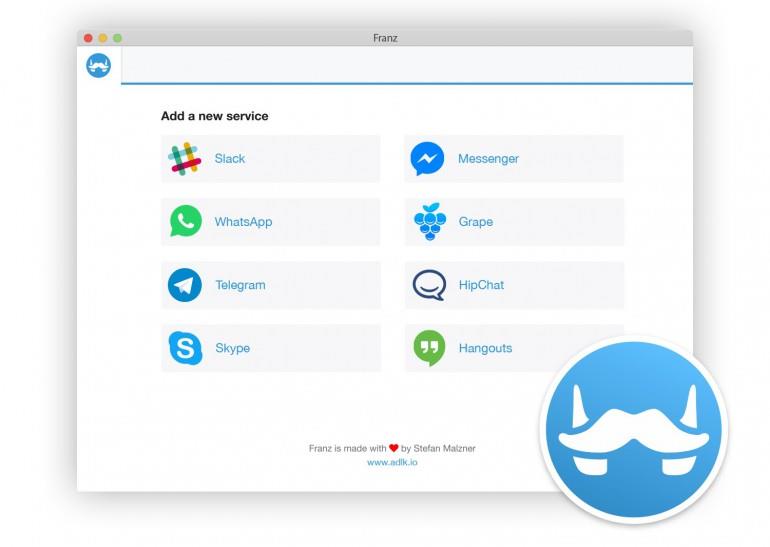
Task: Pick the HipChat speech bubble icon
Action: [429, 285]
